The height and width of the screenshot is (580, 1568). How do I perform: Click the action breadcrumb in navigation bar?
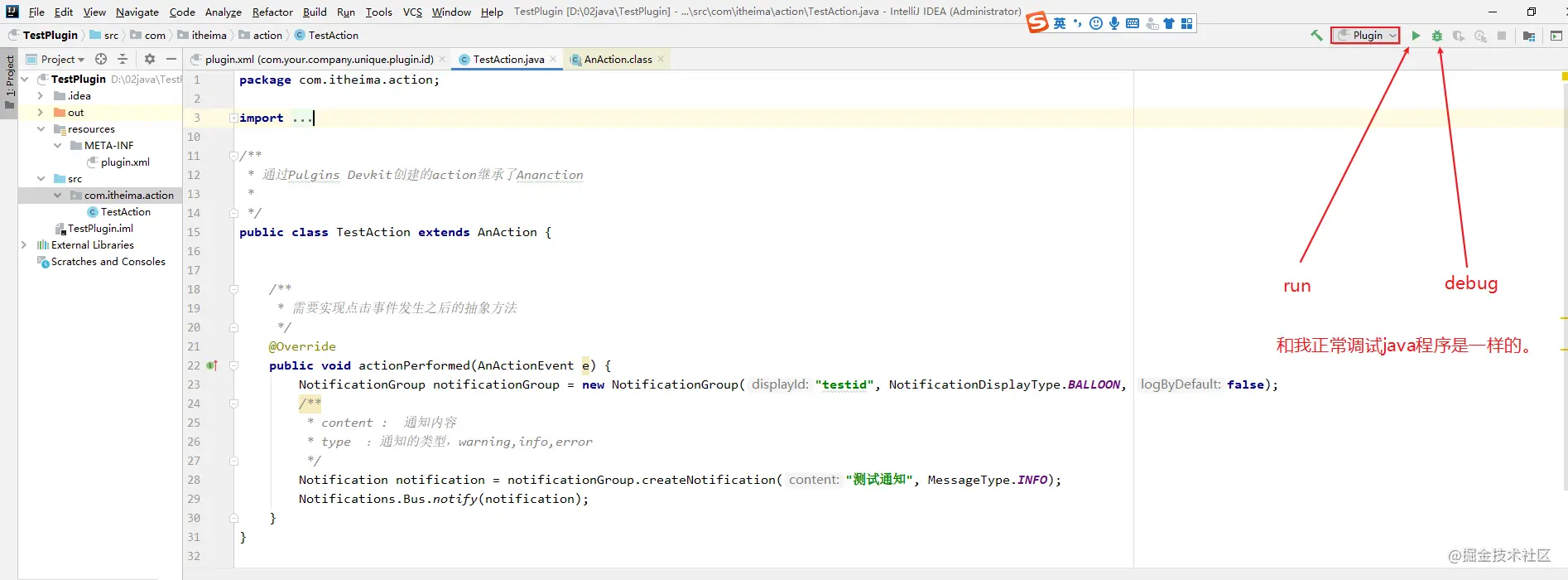pos(261,35)
